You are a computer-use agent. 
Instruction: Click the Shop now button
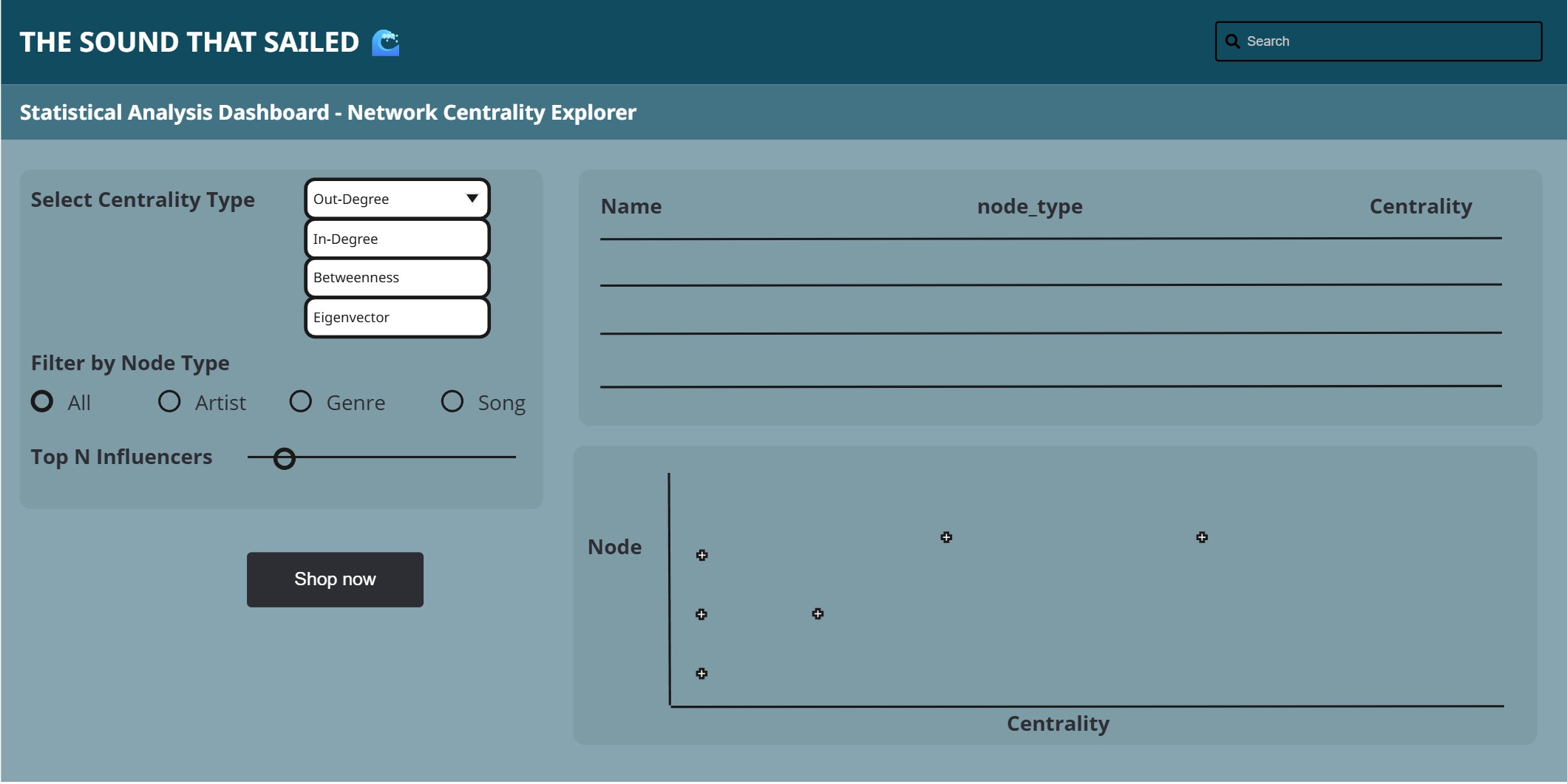335,579
